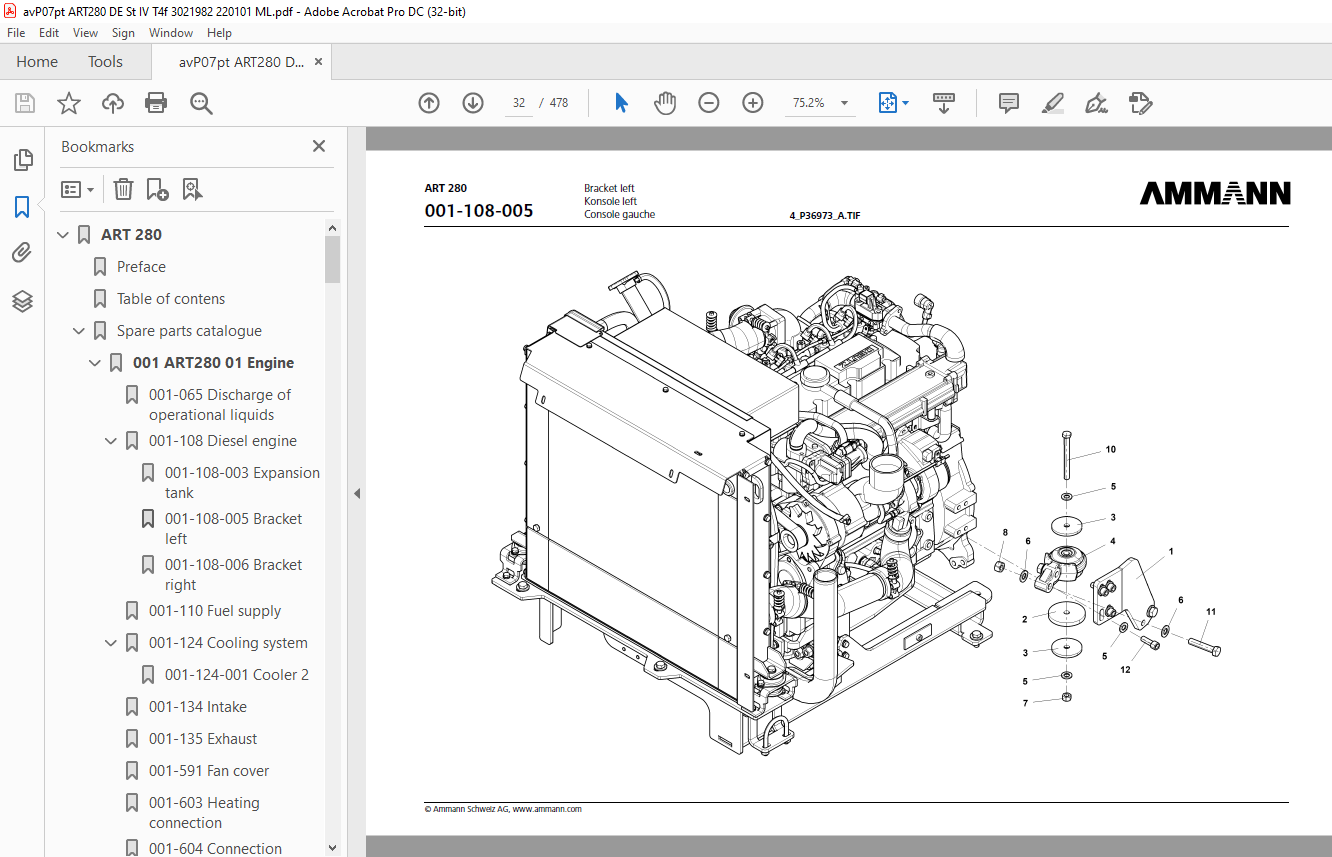Screen dimensions: 1332x857
Task: Click the zoom percentage field
Action: coord(808,103)
